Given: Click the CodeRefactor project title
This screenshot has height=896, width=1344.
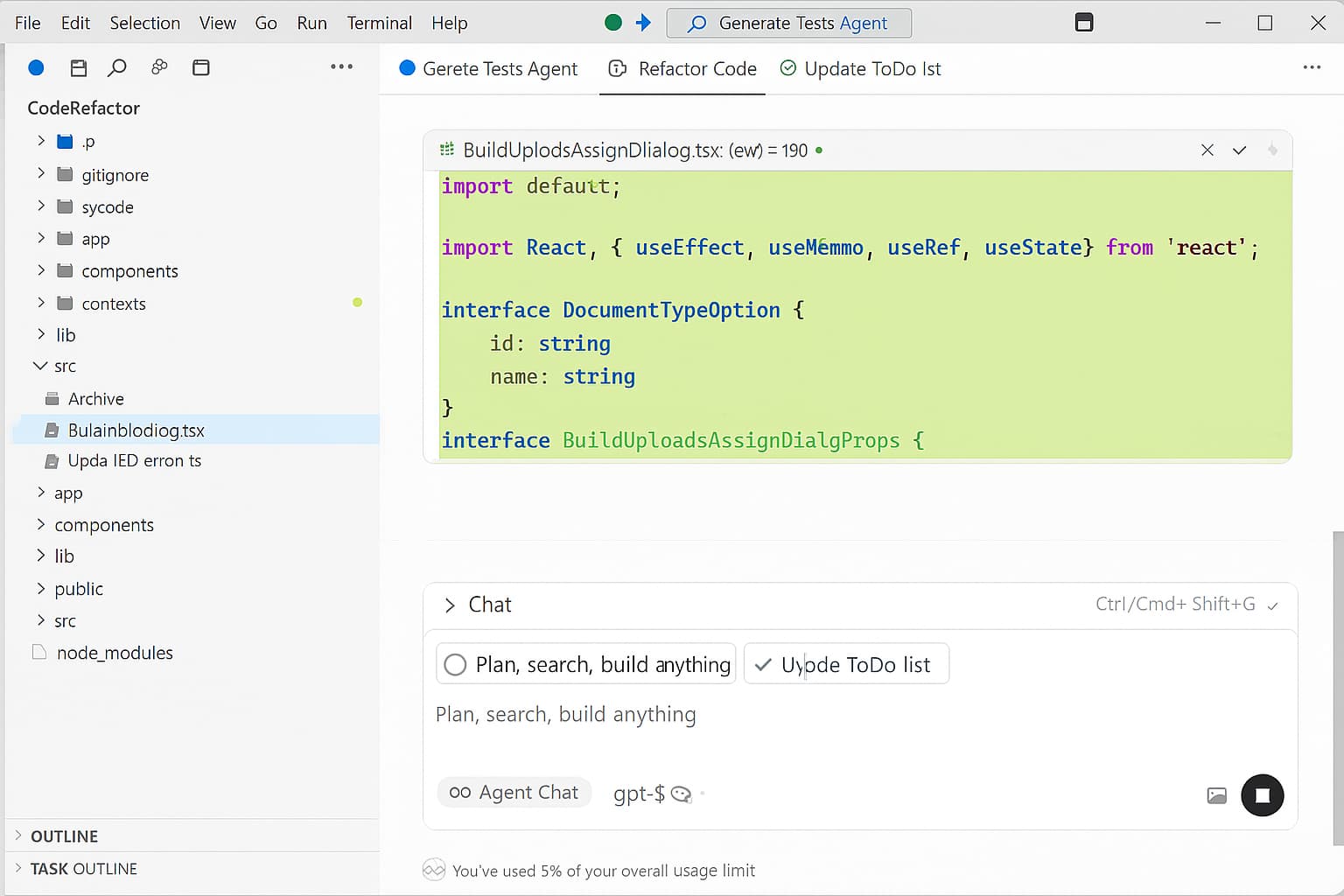Looking at the screenshot, I should point(83,108).
